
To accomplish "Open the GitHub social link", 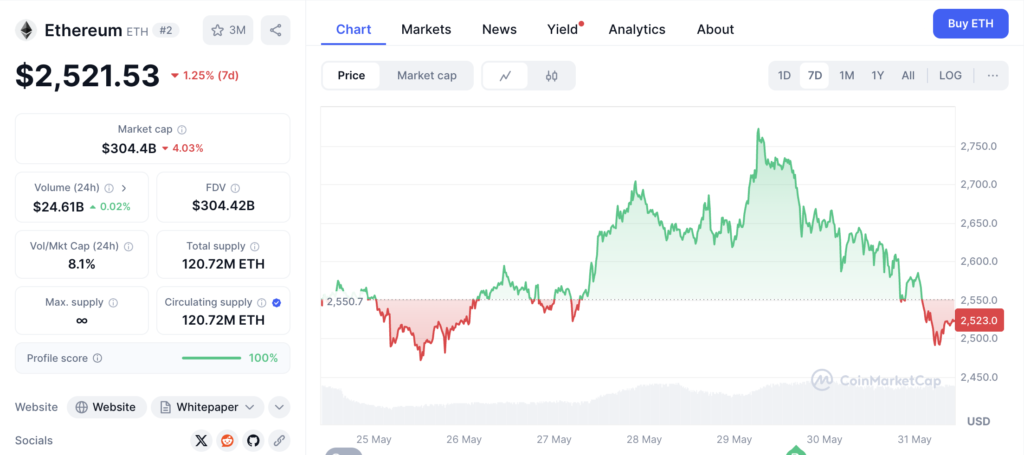I will (x=253, y=440).
